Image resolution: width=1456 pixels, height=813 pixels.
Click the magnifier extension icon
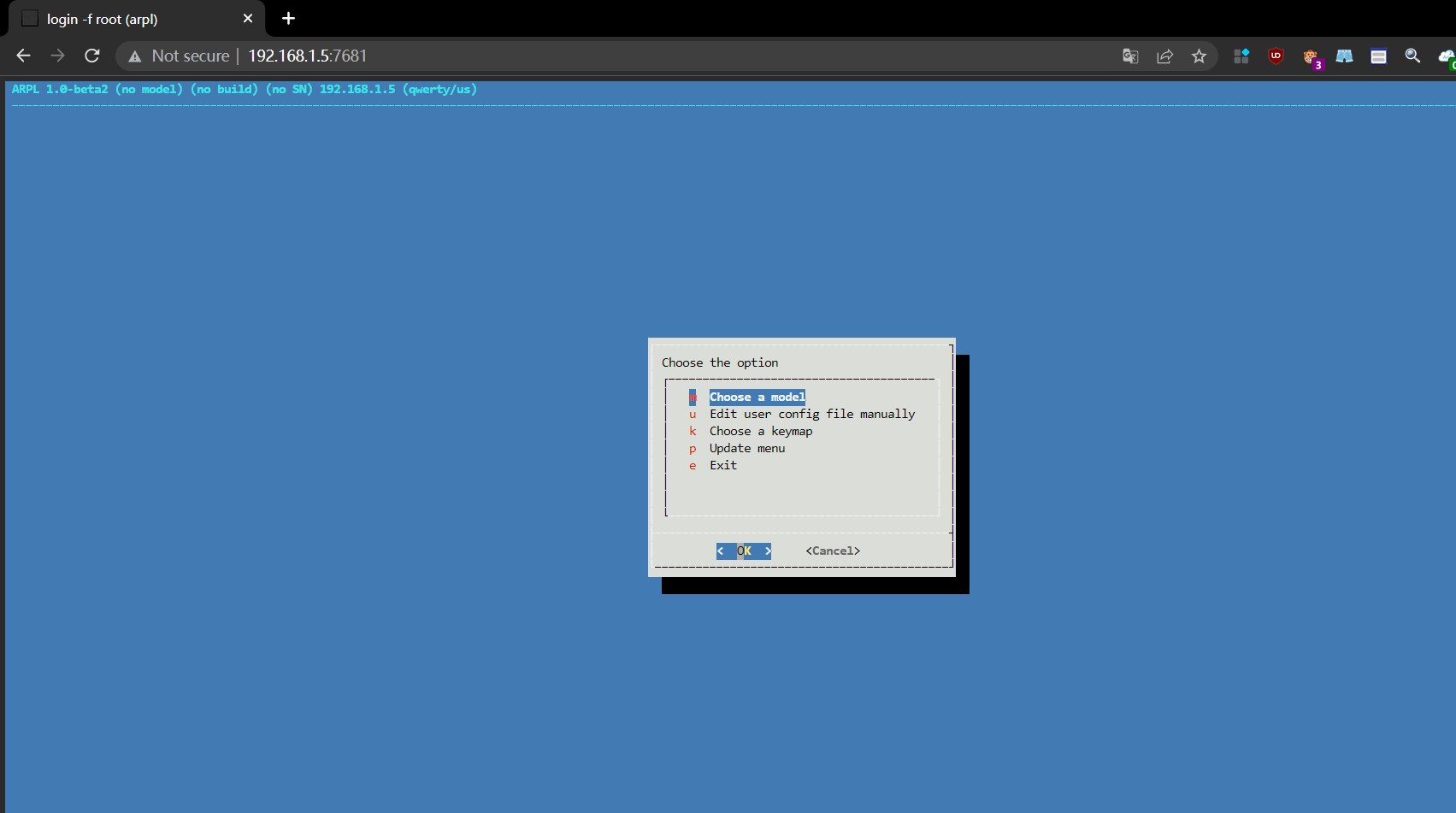(1412, 56)
